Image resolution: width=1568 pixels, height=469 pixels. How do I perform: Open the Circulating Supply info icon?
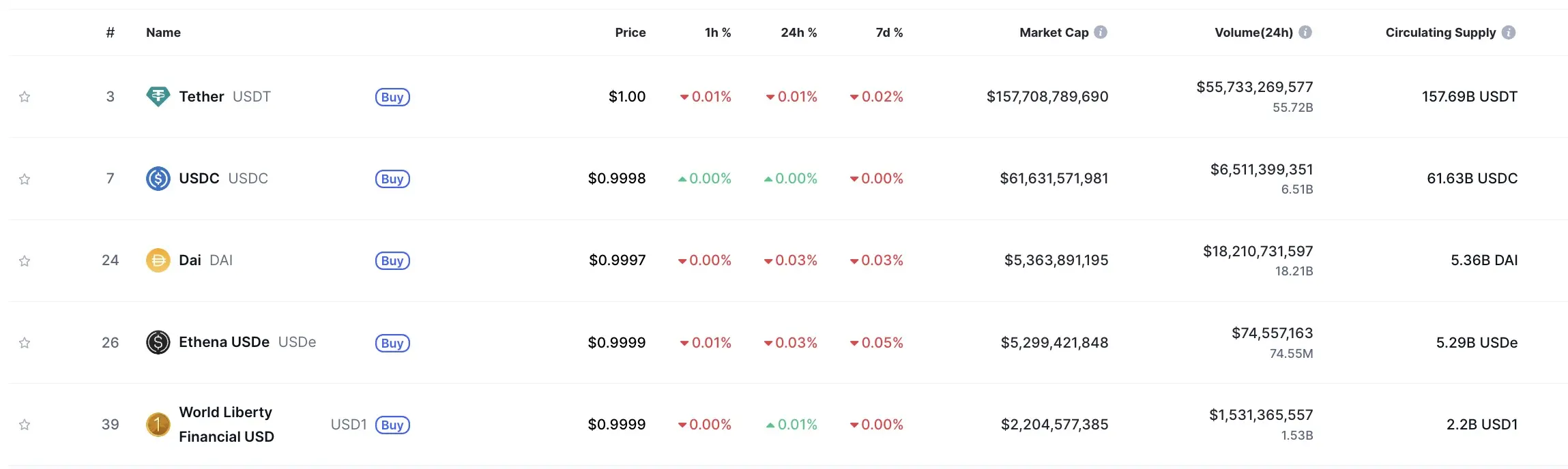[1509, 32]
